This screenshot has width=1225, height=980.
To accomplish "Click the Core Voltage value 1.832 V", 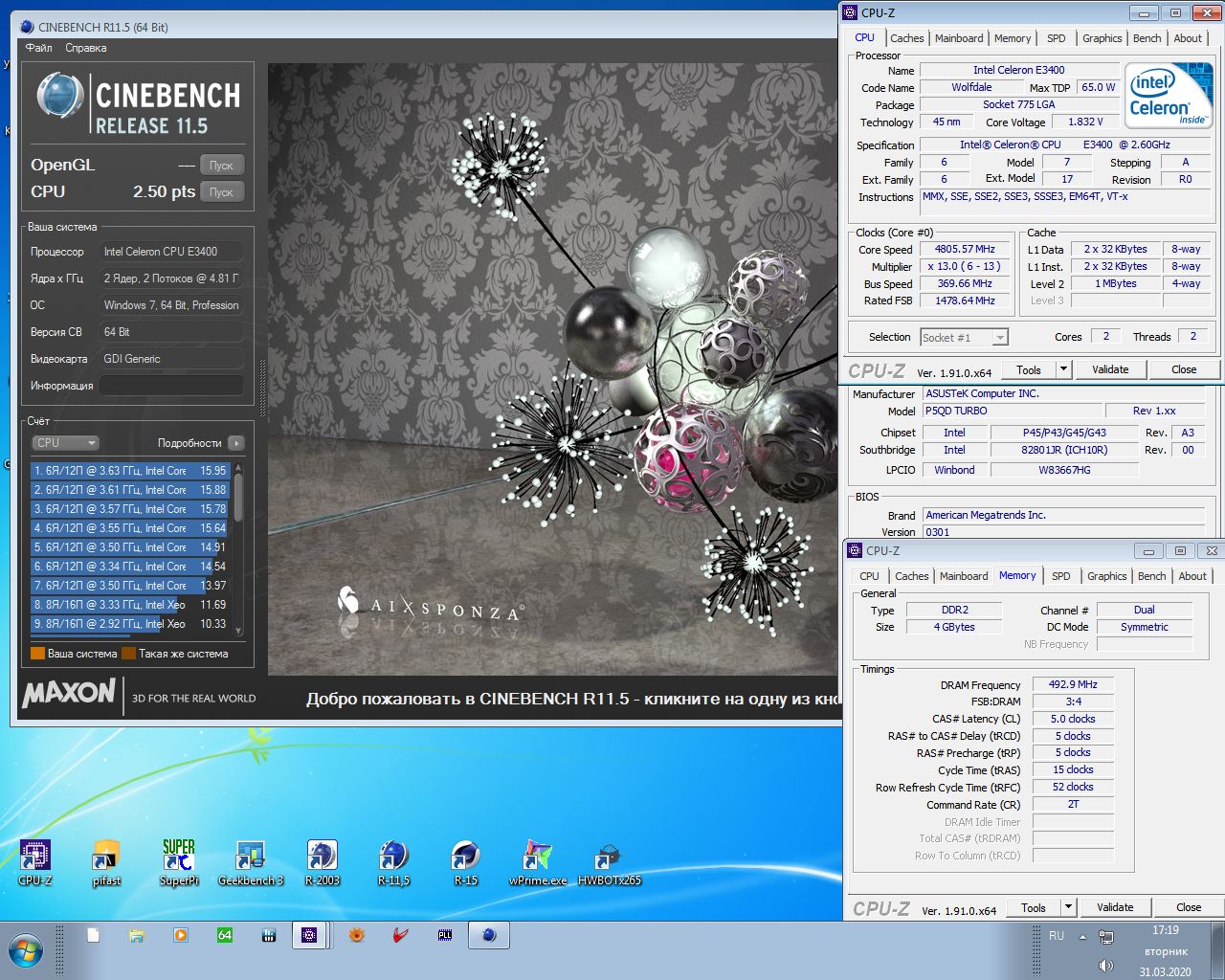I will [x=1085, y=122].
